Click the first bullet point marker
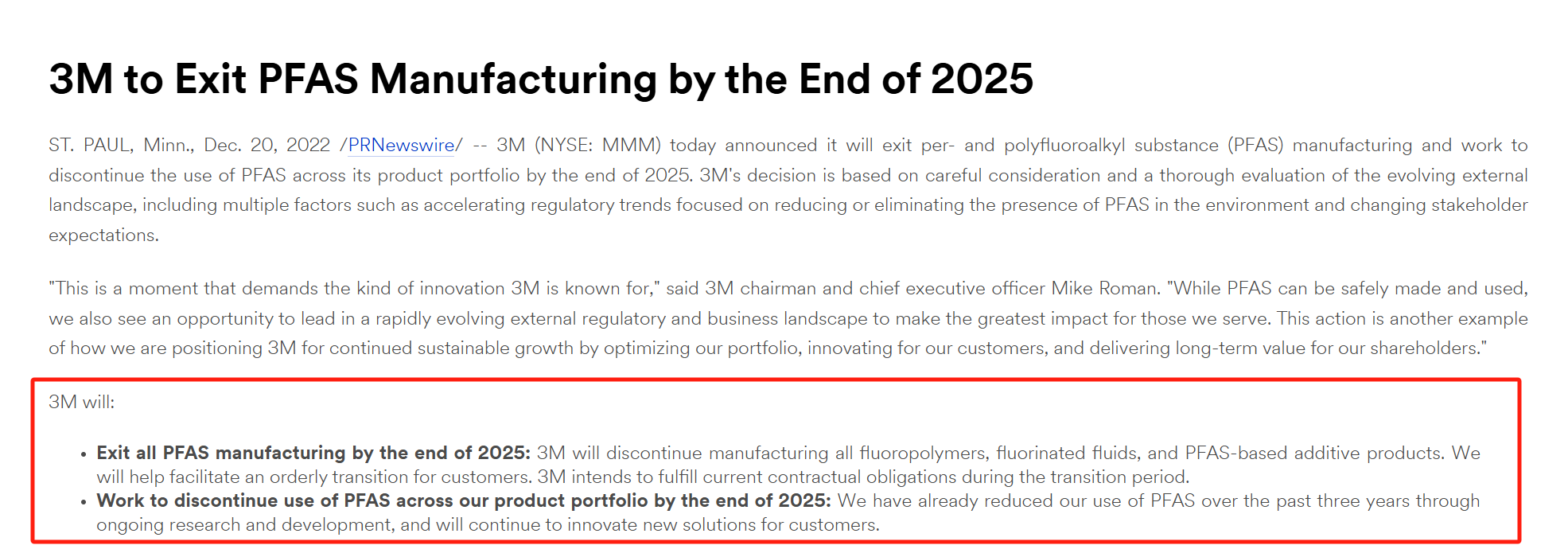Viewport: 1568px width, 549px height. (84, 454)
